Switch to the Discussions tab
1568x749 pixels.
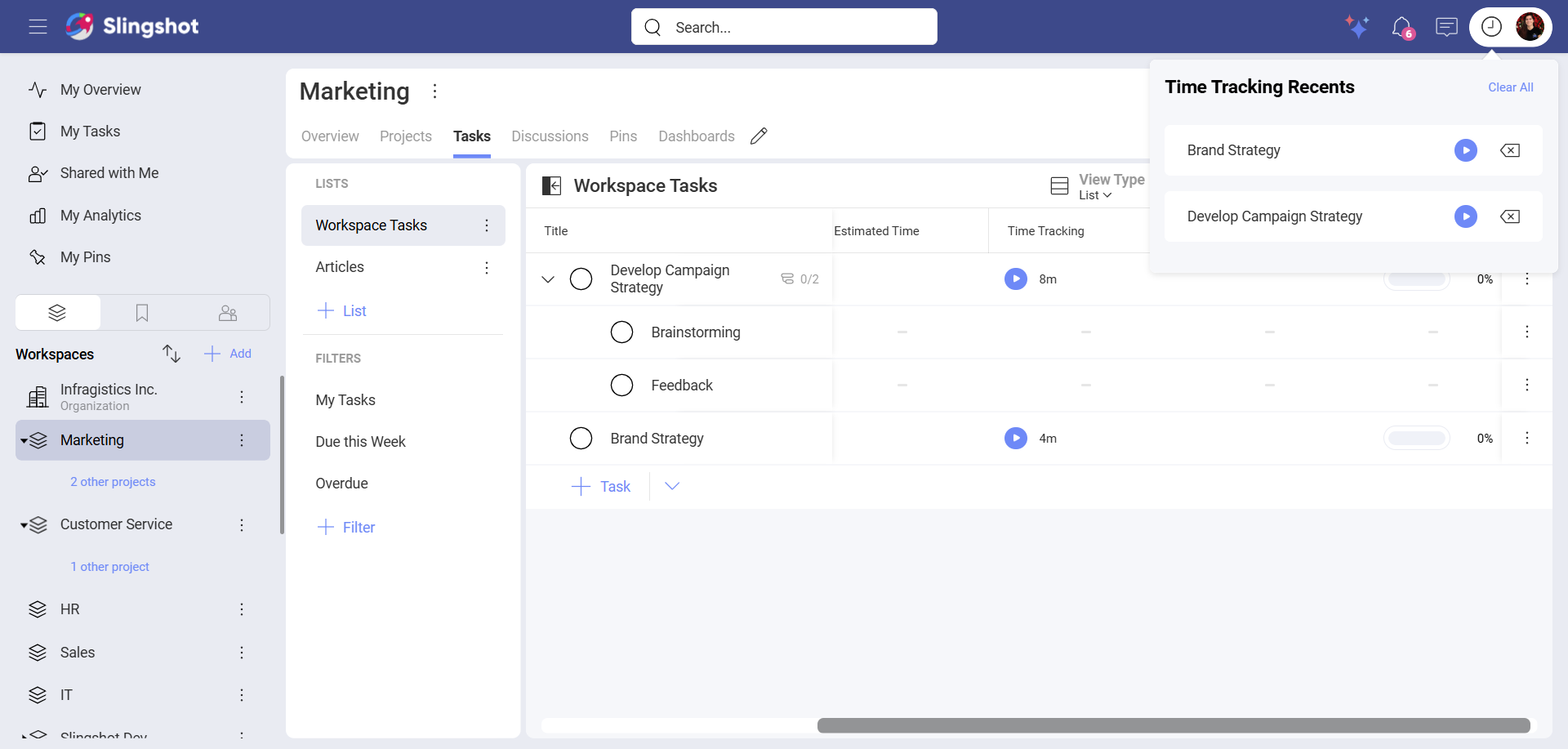pyautogui.click(x=550, y=136)
